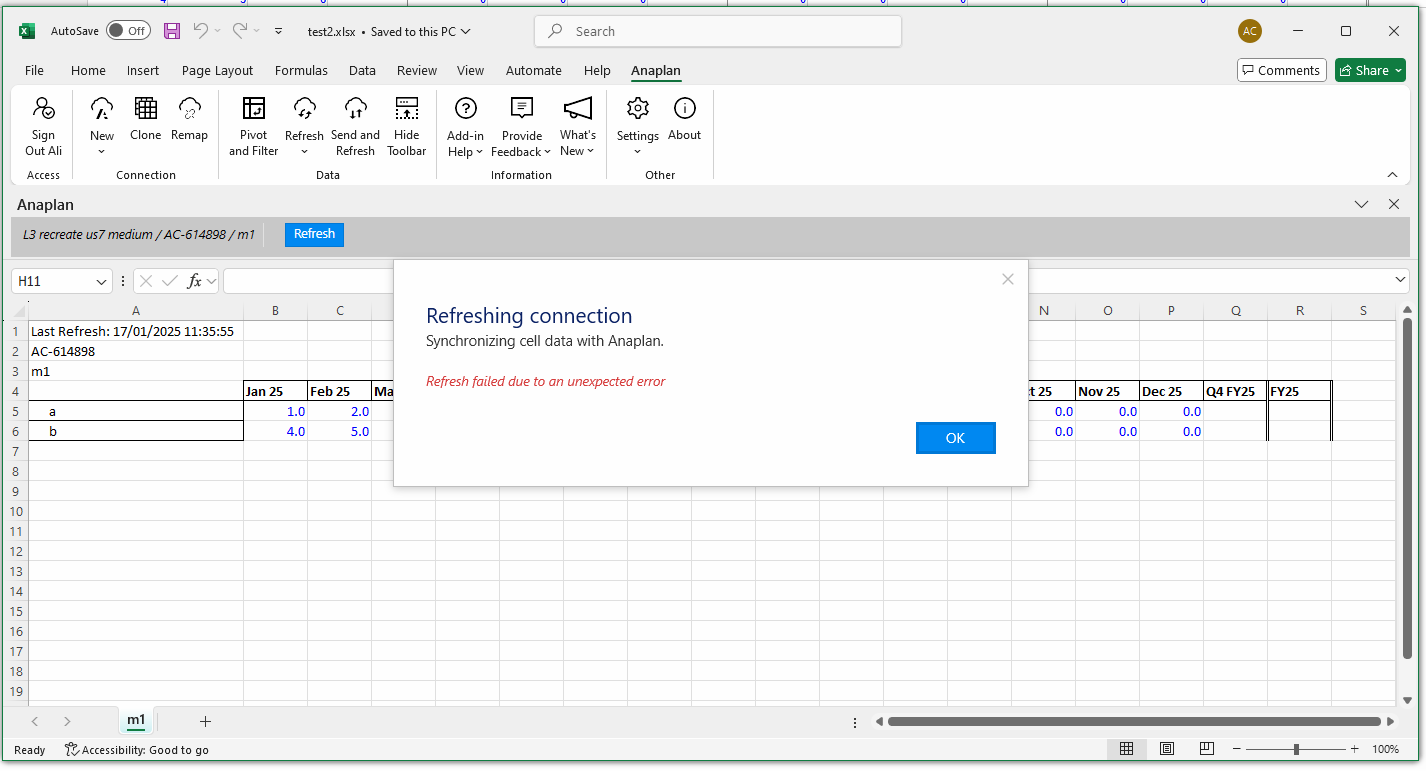Toggle the AutoSave switch

click(128, 31)
